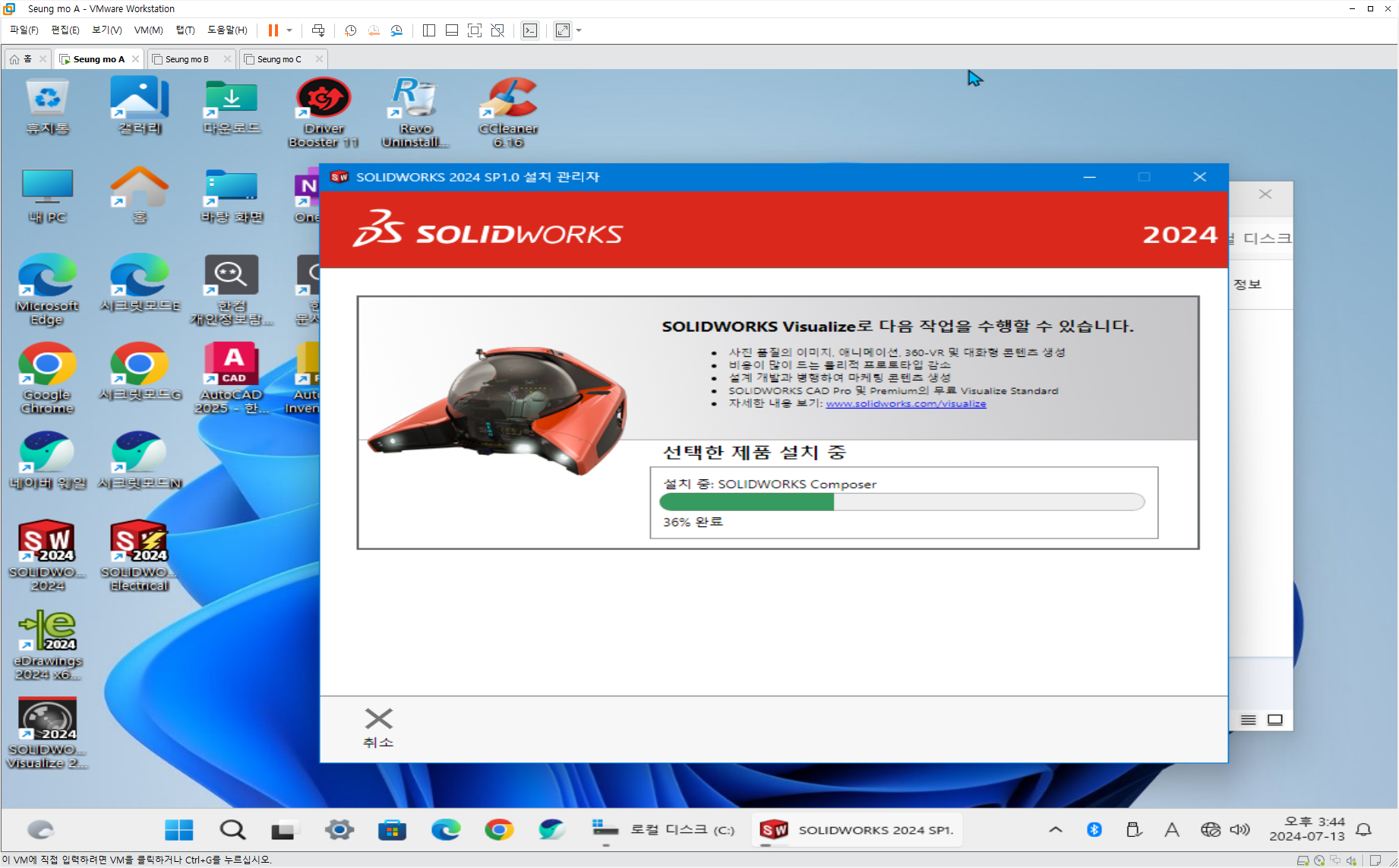The width and height of the screenshot is (1399, 868).
Task: Send Ctrl+Alt+Del via the VMware toolbar icon
Action: pos(318,30)
